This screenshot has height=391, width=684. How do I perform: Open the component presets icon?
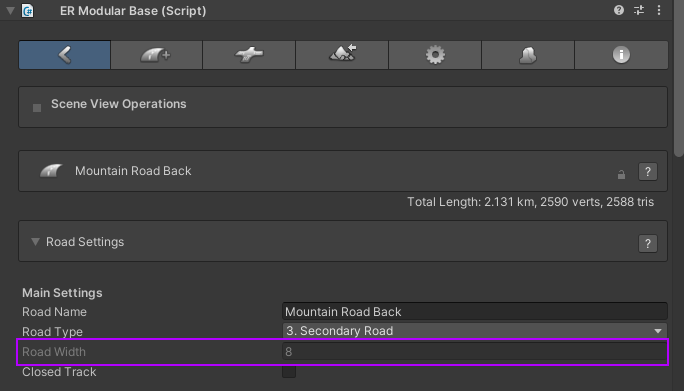click(639, 10)
